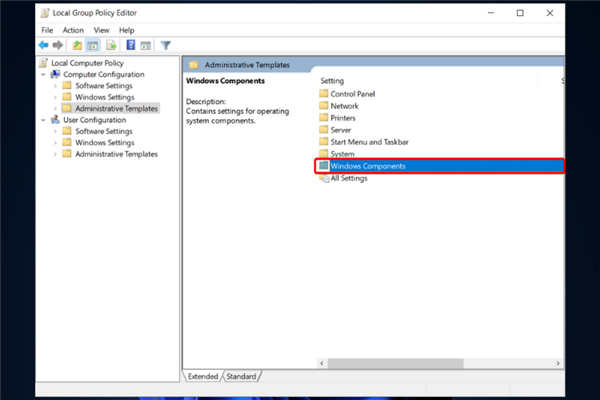
Task: Expand Windows Settings under Computer Configuration
Action: click(55, 97)
